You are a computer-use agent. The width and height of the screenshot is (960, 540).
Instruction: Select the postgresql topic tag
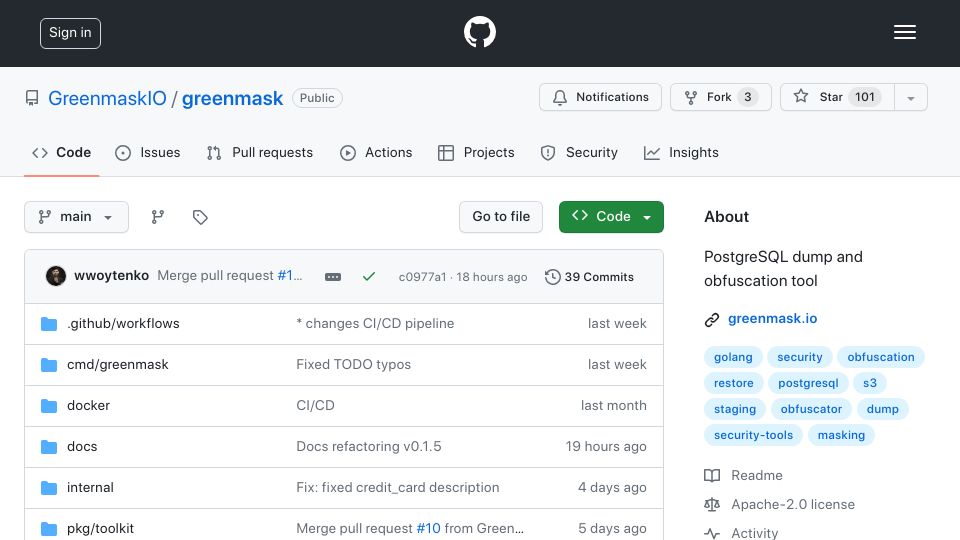coord(808,383)
